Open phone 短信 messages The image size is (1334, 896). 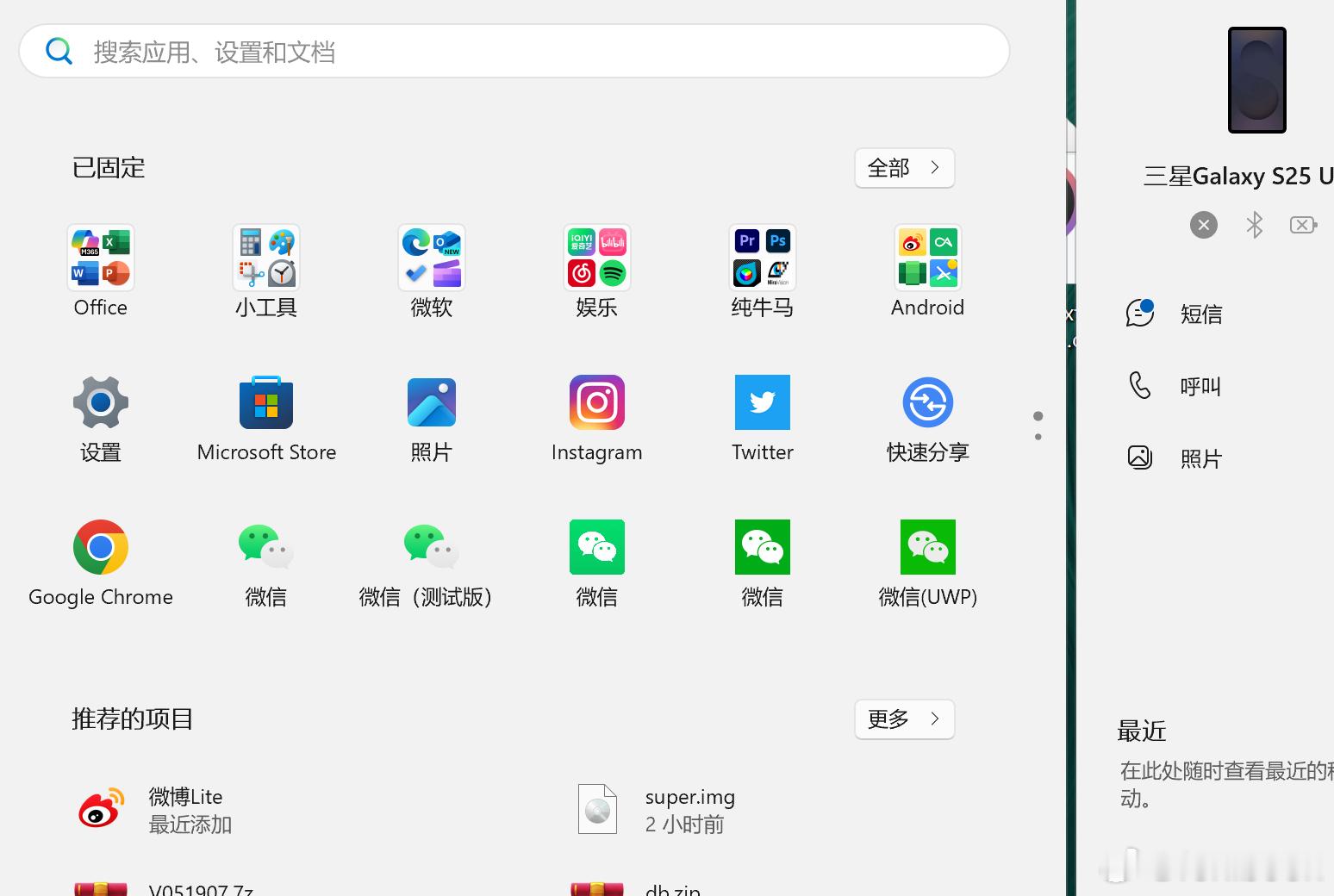(x=1175, y=314)
